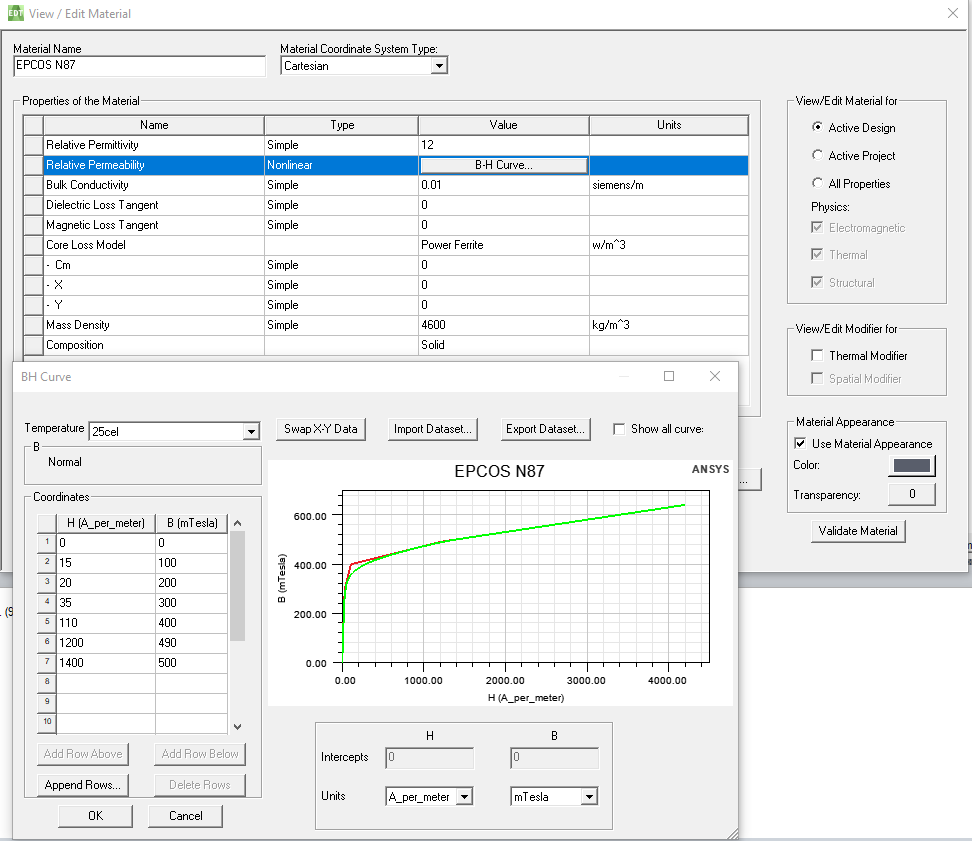Viewport: 972px width, 841px height.
Task: Enable the Thermal Modifier checkbox
Action: [818, 356]
